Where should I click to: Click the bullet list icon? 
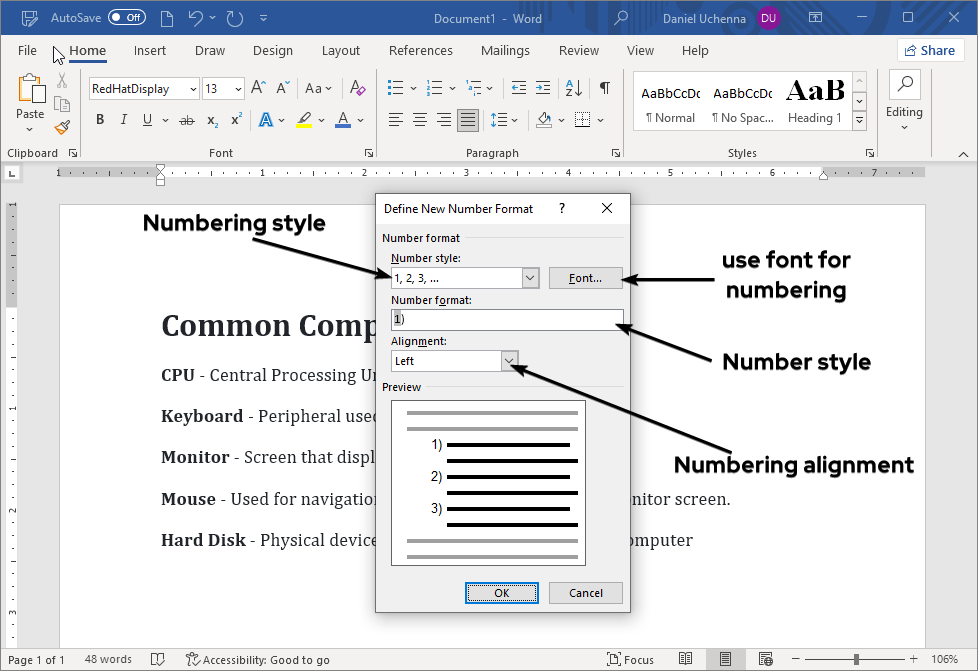tap(396, 88)
